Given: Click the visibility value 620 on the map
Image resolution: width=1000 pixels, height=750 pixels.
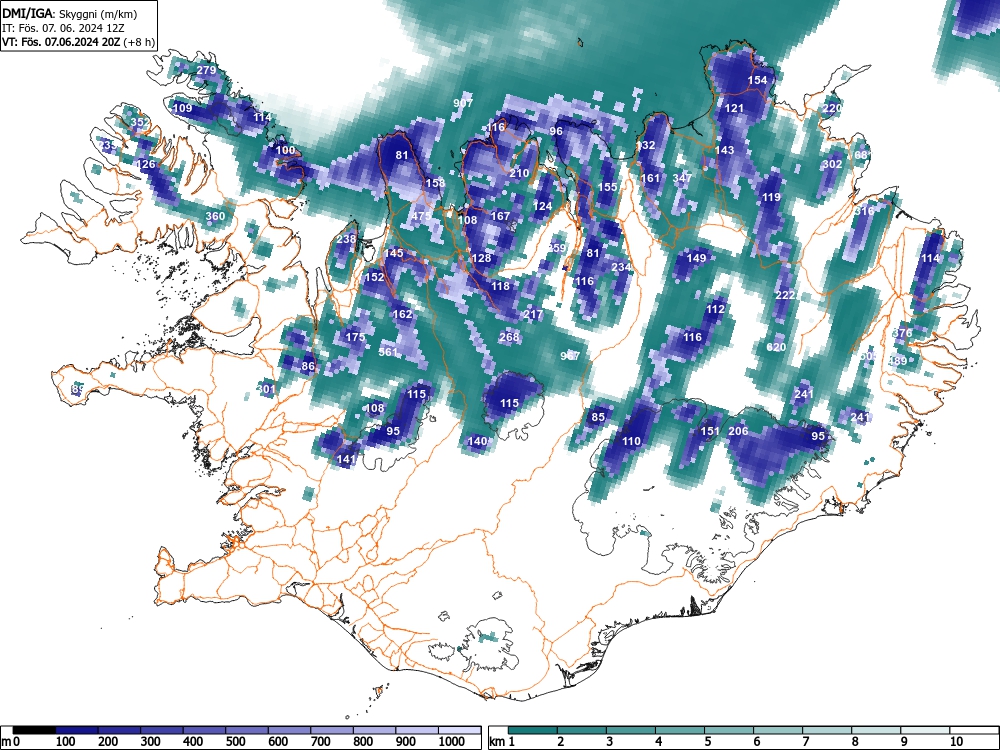Looking at the screenshot, I should coord(776,347).
